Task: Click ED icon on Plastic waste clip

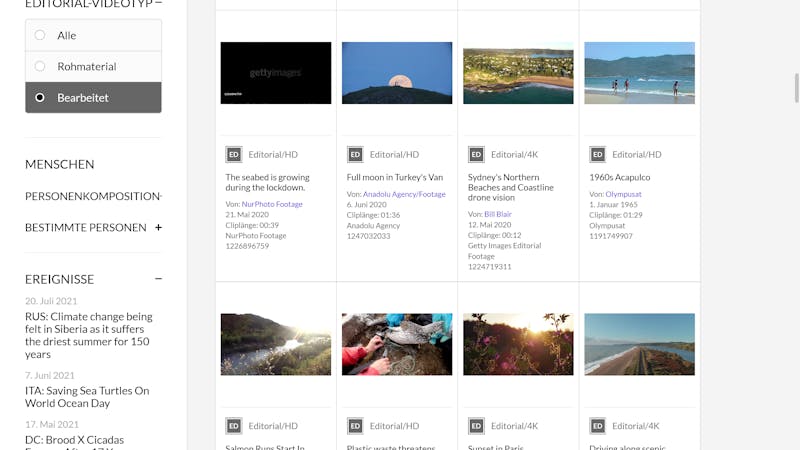Action: pos(355,426)
